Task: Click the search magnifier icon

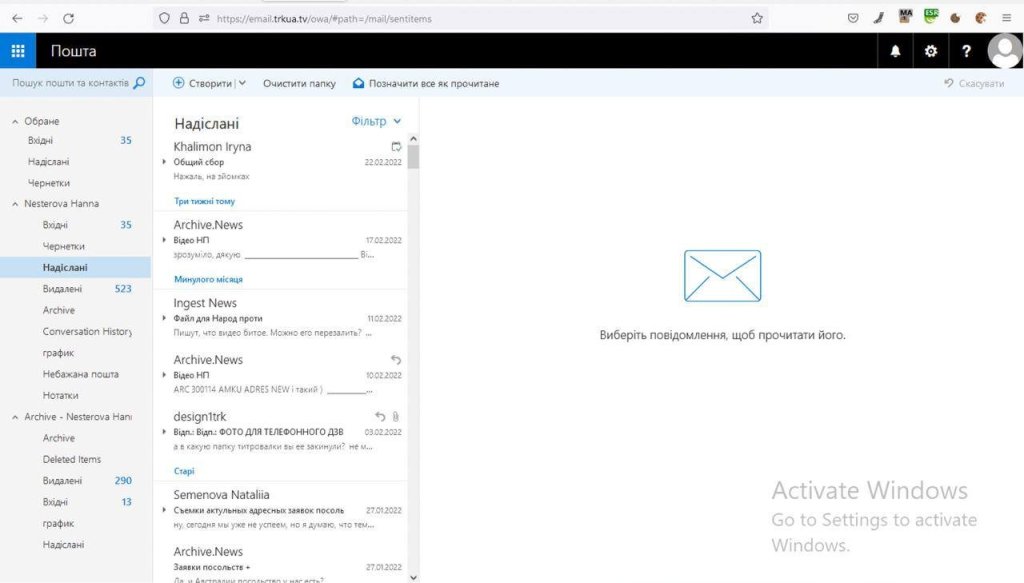Action: click(139, 83)
